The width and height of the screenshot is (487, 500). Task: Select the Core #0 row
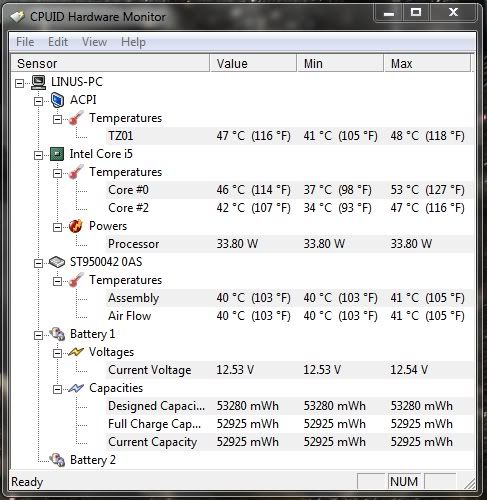pyautogui.click(x=289, y=190)
